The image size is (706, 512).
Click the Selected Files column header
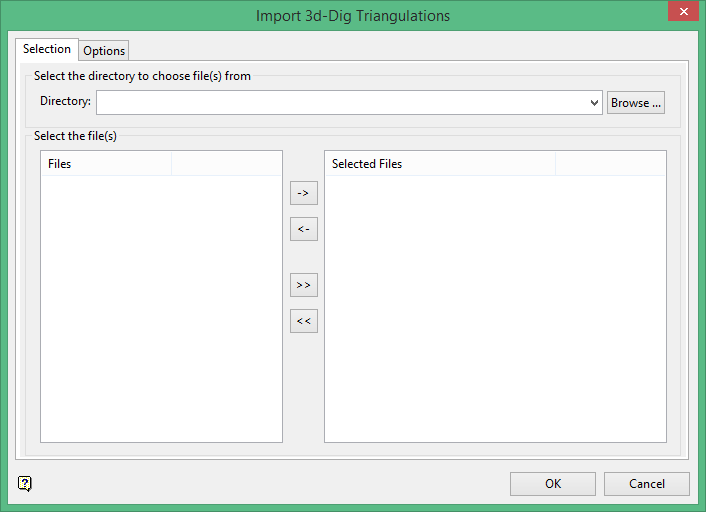pos(440,164)
